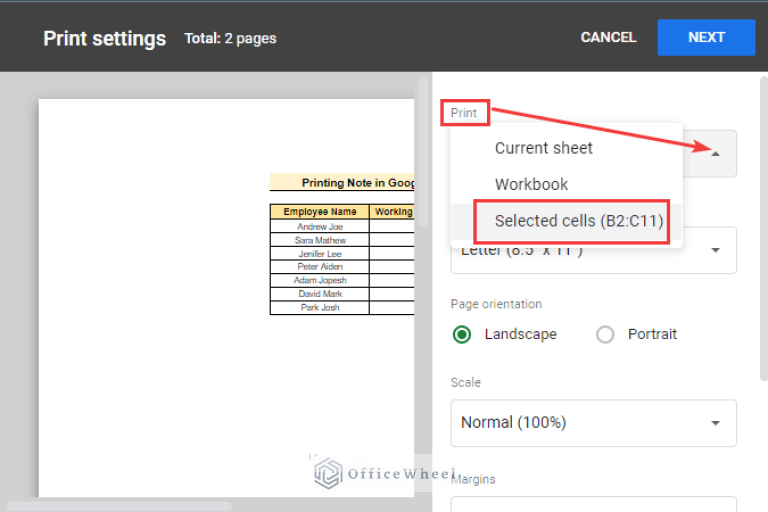Click the settings panel vertical scrollbar
The width and height of the screenshot is (768, 512).
764,228
